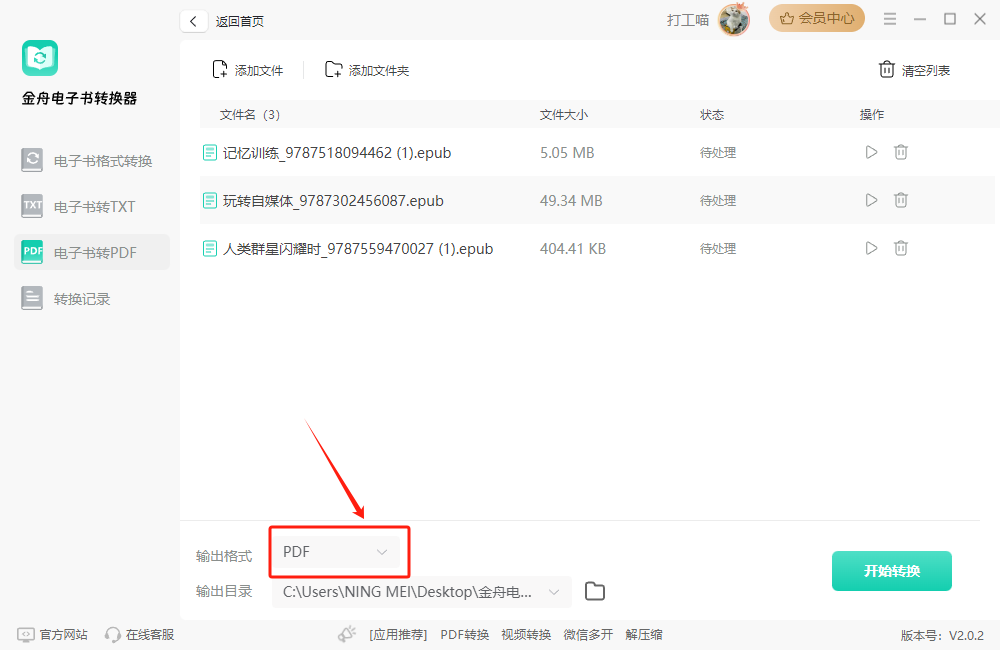Open the 官方网站 link
The image size is (1000, 650).
[53, 634]
